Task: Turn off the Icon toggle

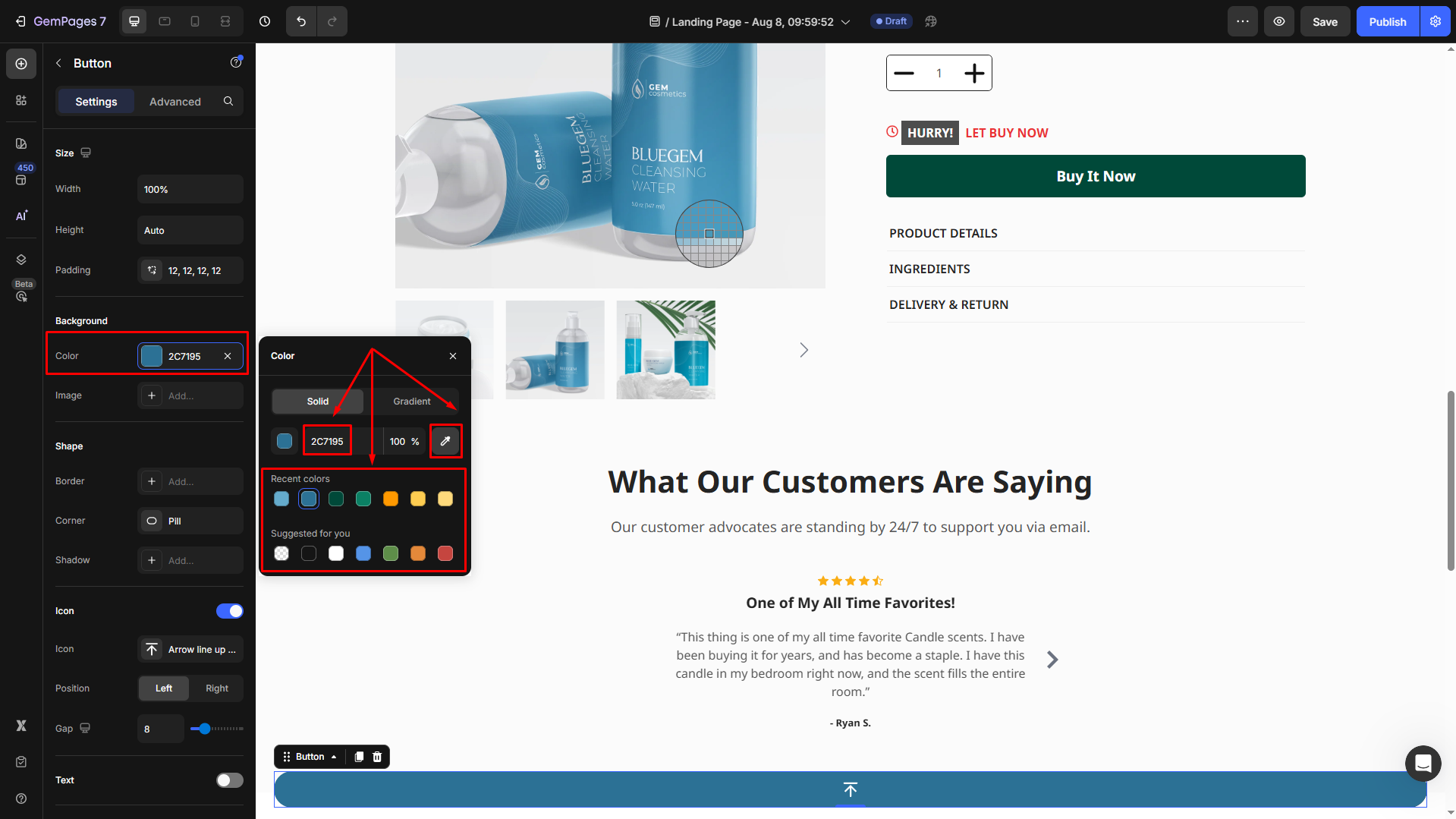Action: [x=229, y=611]
